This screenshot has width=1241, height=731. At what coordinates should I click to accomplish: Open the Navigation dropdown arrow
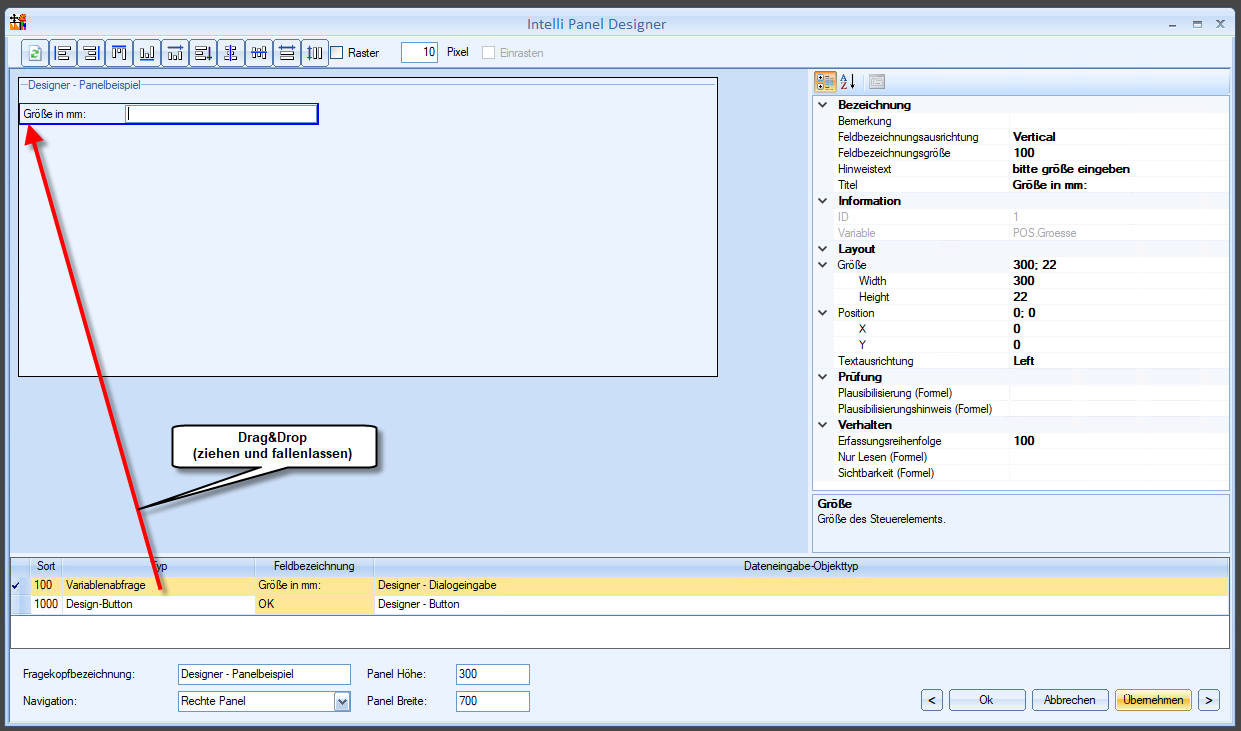[x=342, y=702]
